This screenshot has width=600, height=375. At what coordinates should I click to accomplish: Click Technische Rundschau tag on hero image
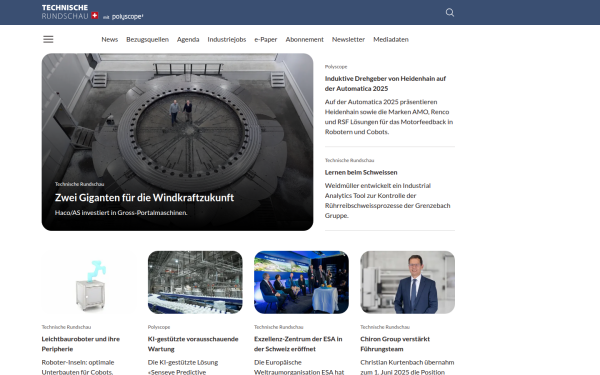[79, 184]
